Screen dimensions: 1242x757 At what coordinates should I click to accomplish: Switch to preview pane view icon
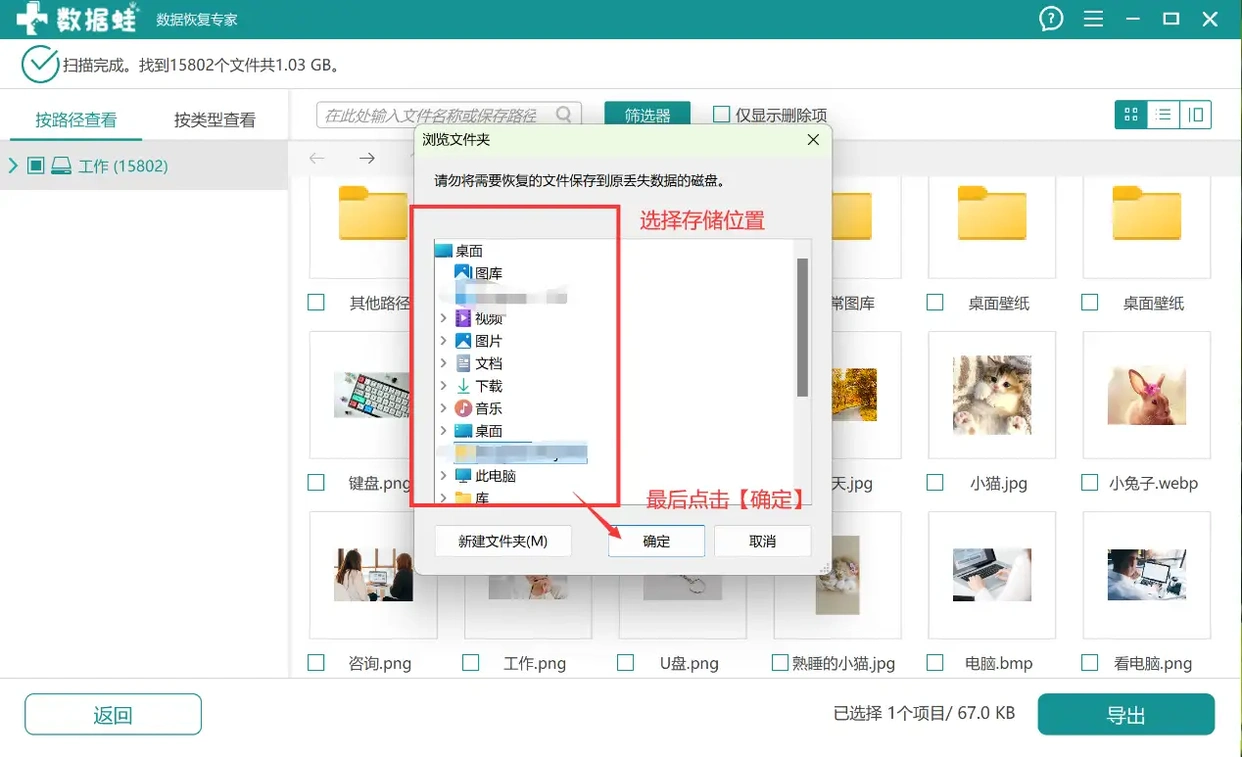click(x=1195, y=114)
